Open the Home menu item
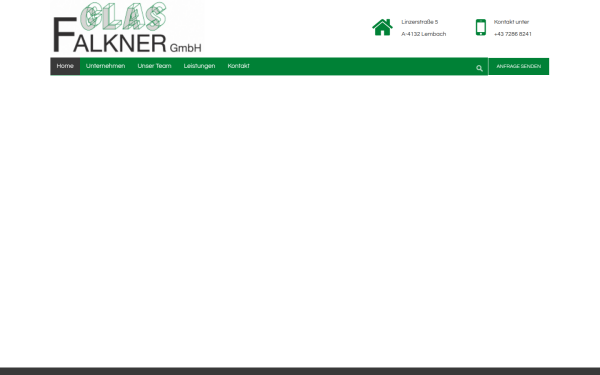Screen dimensions: 600x375 pos(65,66)
